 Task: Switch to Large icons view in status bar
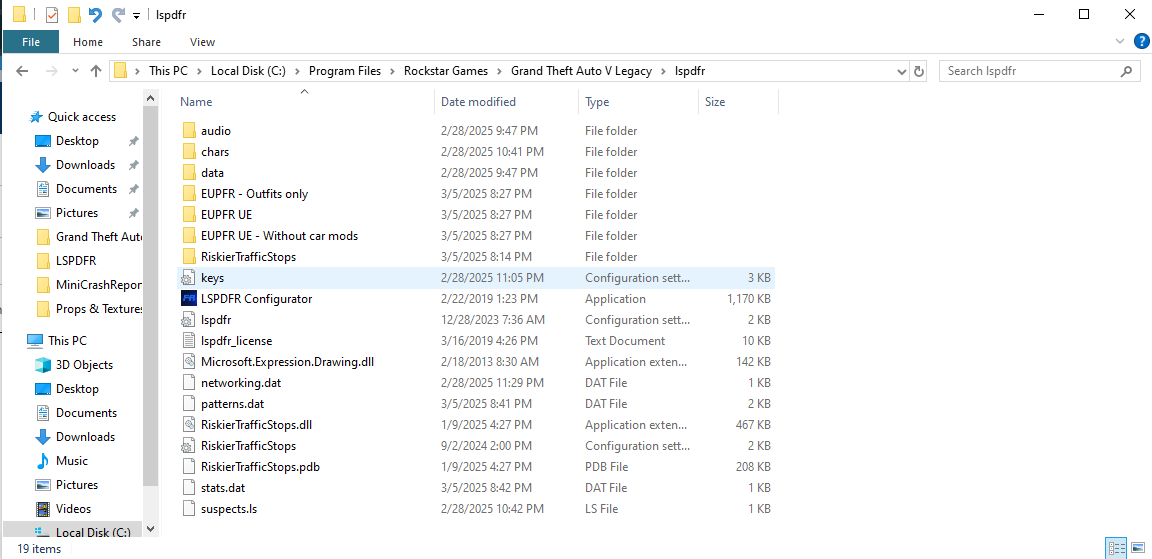click(1137, 548)
